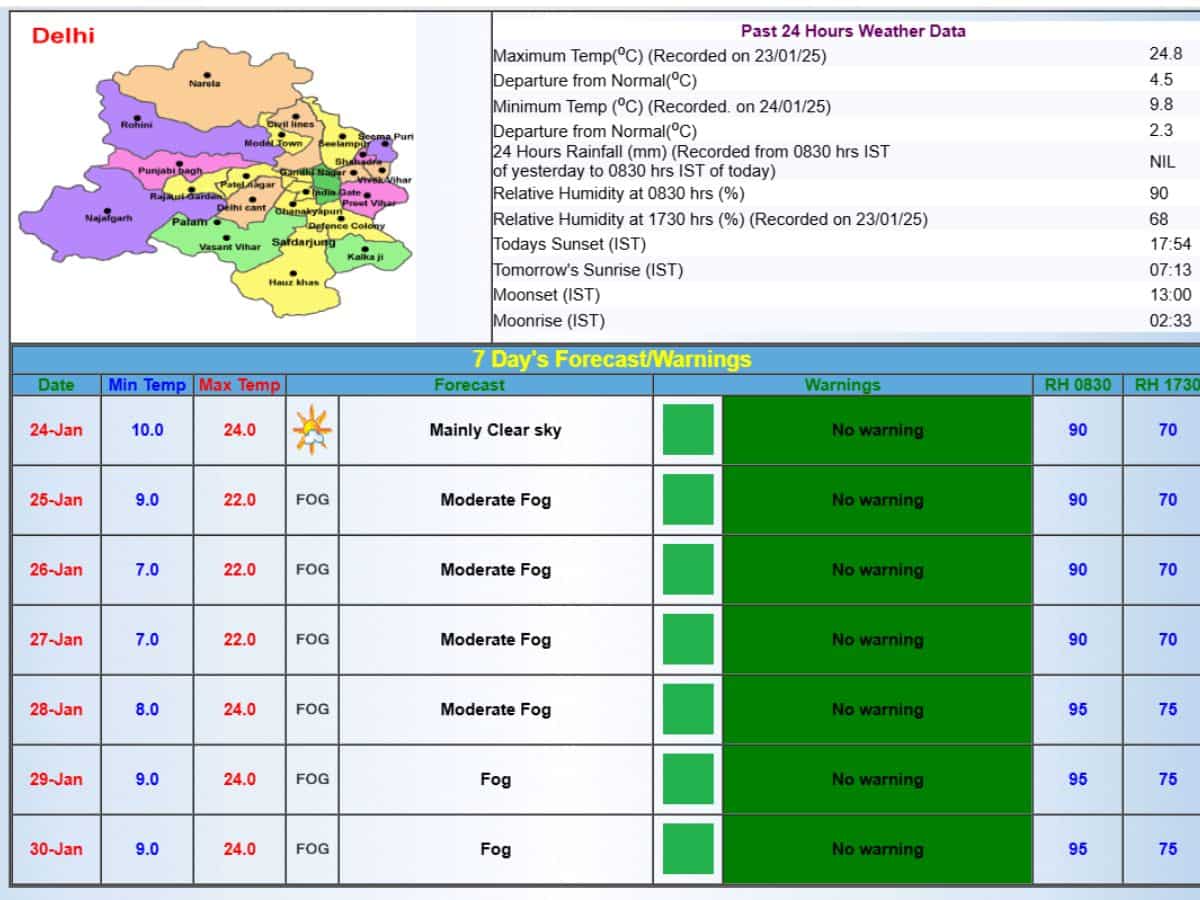The height and width of the screenshot is (900, 1200).
Task: Click the green warning color square for 30-Jan
Action: (688, 849)
